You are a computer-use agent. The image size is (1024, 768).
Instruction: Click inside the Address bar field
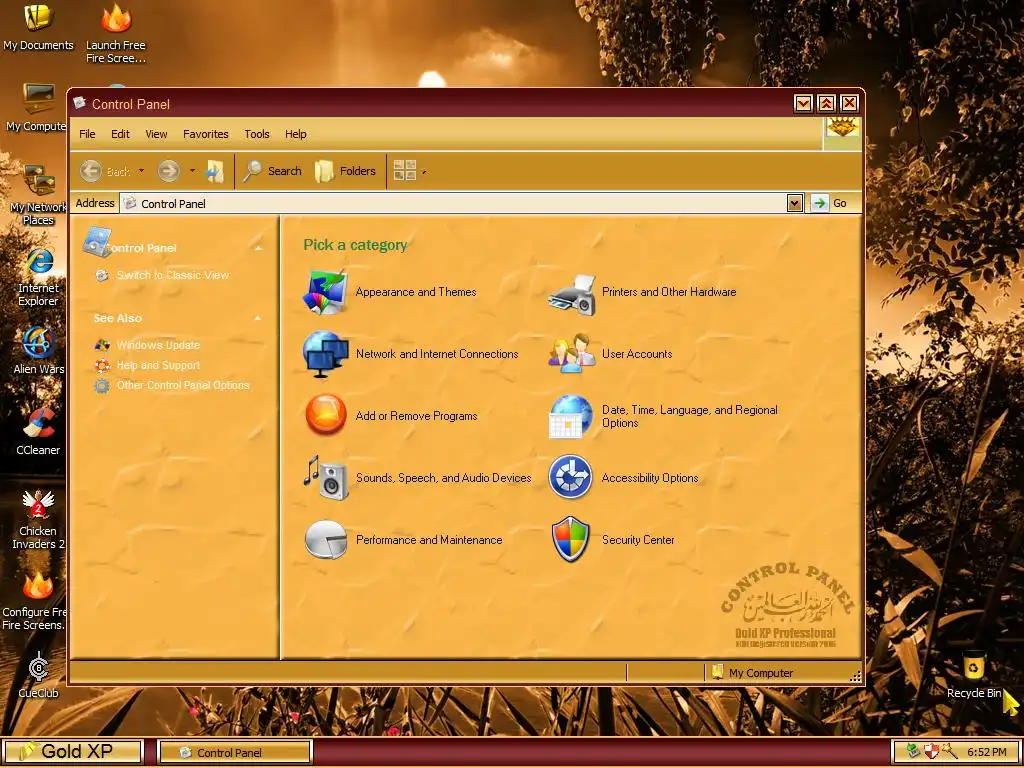[453, 203]
